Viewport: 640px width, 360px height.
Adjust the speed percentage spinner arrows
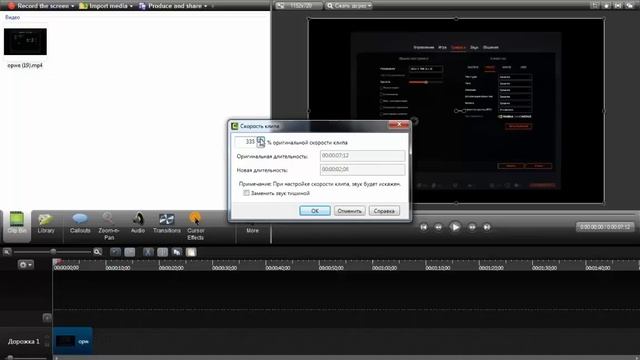click(x=261, y=142)
